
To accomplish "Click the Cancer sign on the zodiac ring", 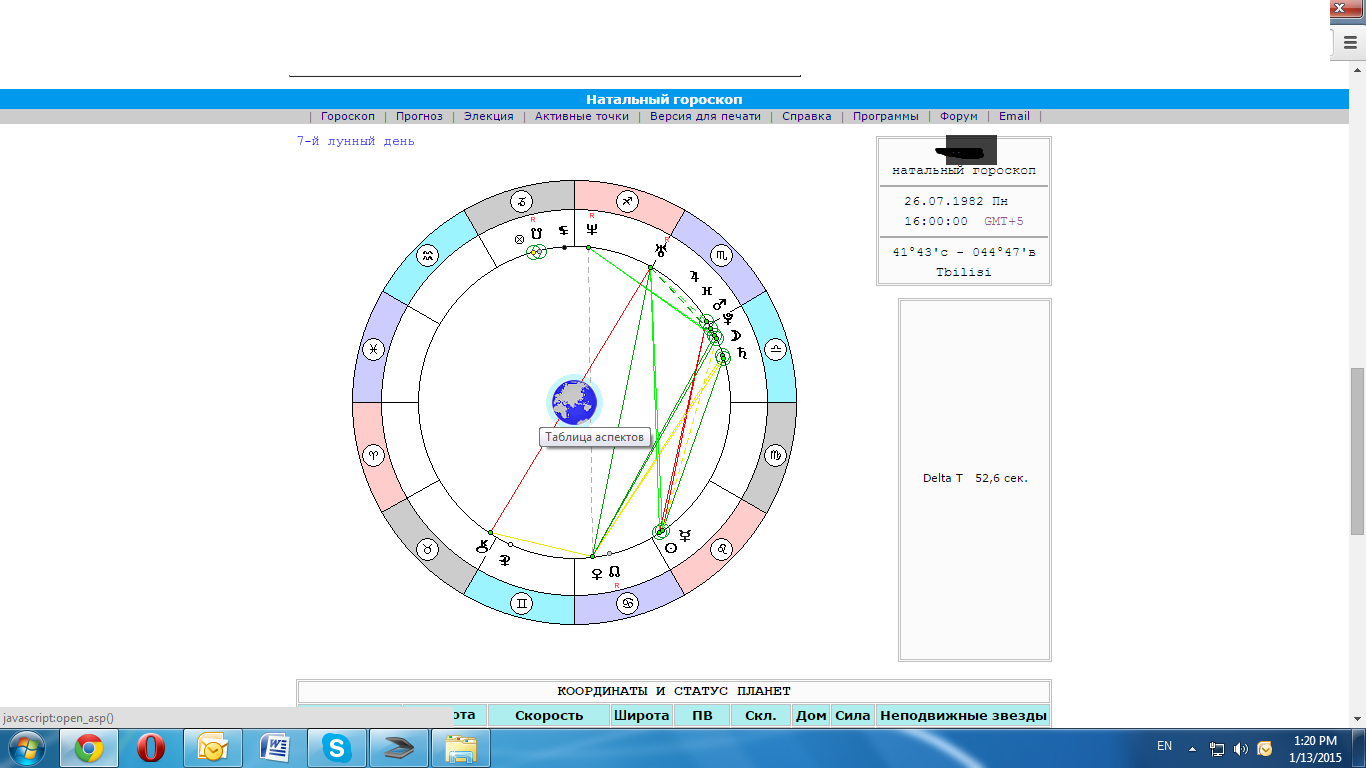I will coord(628,604).
